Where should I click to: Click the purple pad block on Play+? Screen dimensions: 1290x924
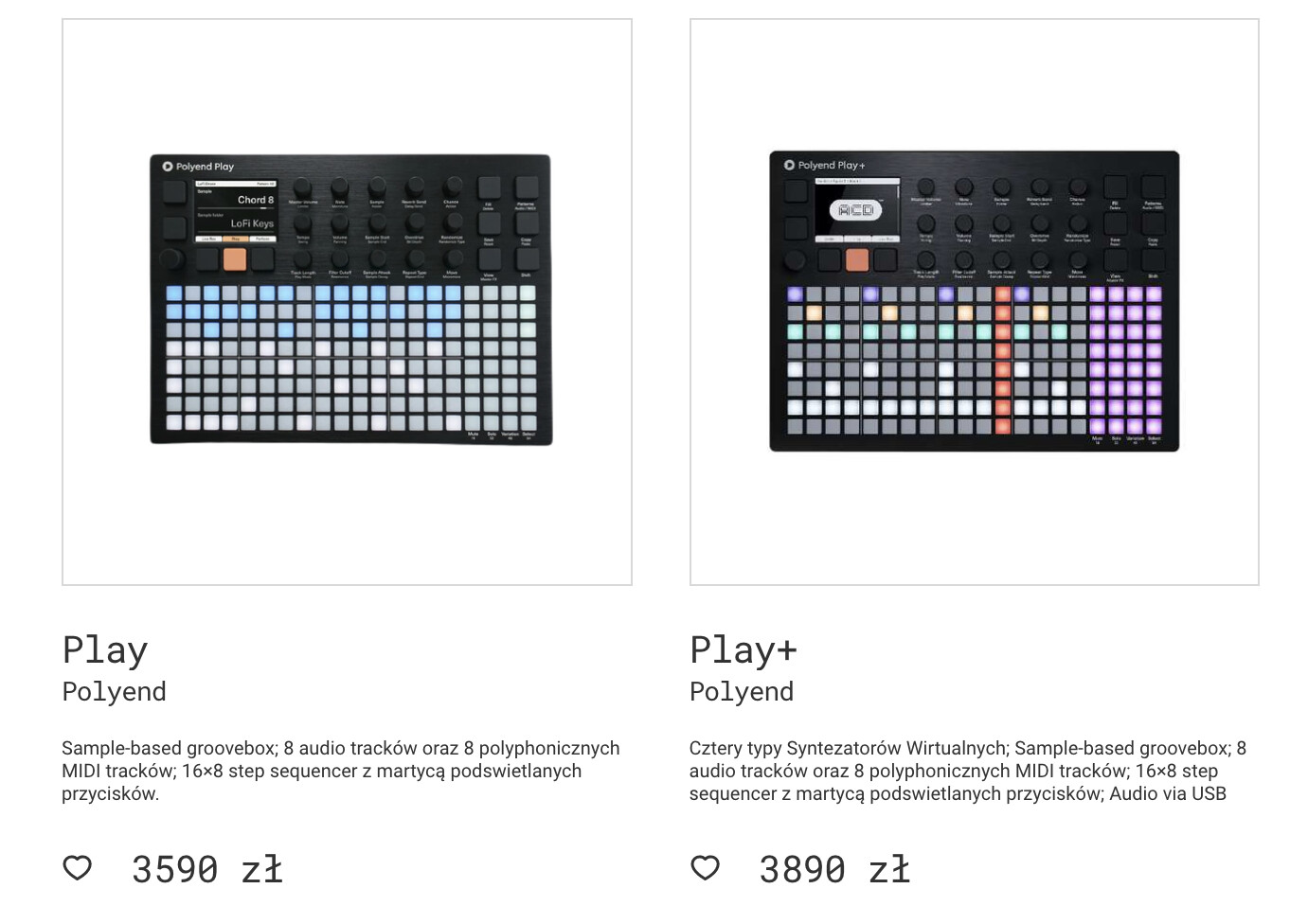click(x=1125, y=360)
